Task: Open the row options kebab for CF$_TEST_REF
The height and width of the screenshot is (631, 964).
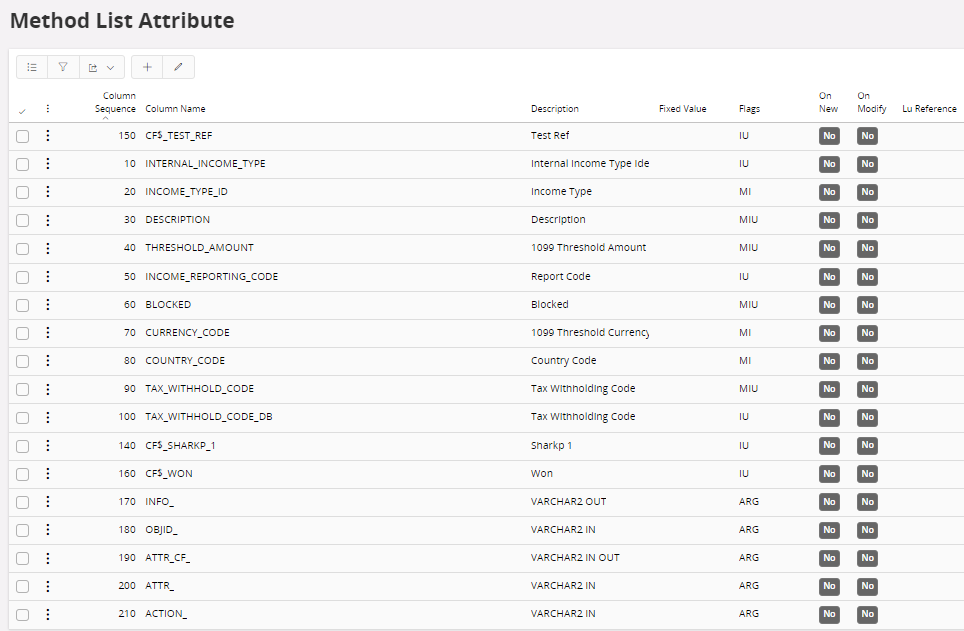Action: coord(48,135)
